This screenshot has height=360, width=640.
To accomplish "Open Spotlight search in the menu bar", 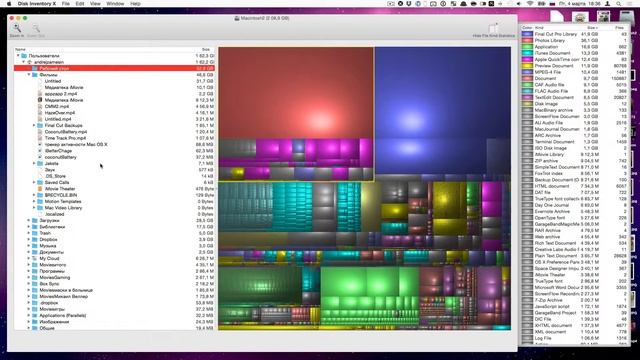I will pos(619,4).
